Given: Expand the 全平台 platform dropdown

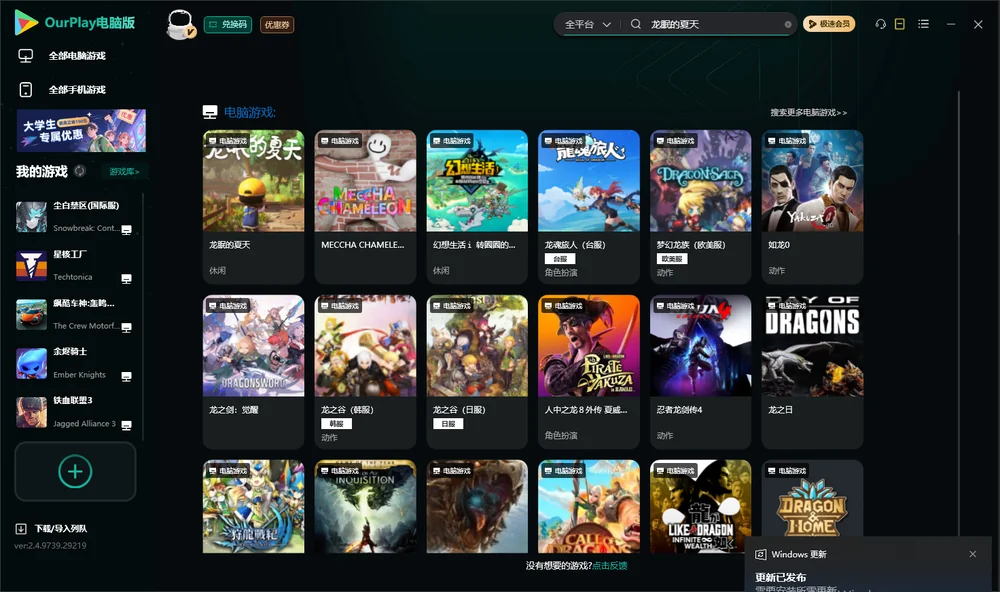Looking at the screenshot, I should pyautogui.click(x=587, y=24).
